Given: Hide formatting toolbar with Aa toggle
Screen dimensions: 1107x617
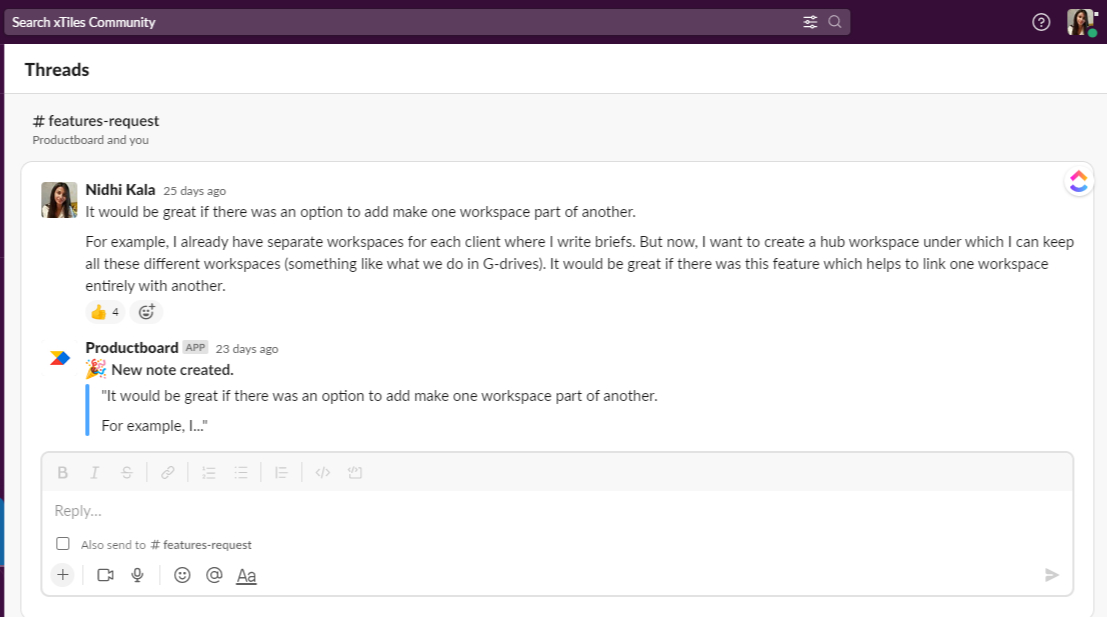Looking at the screenshot, I should pos(246,576).
